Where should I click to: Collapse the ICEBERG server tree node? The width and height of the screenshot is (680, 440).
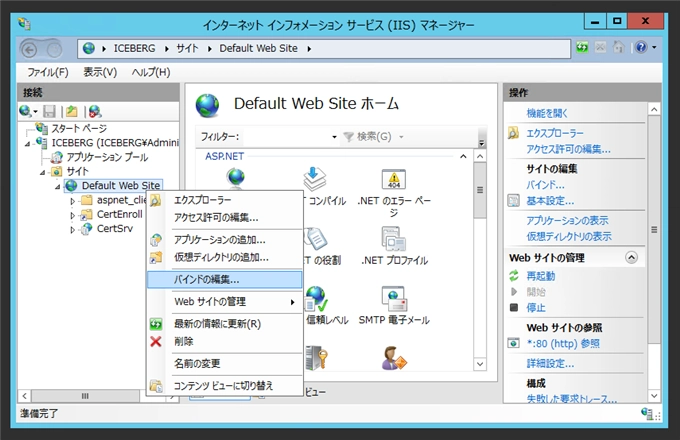point(27,144)
